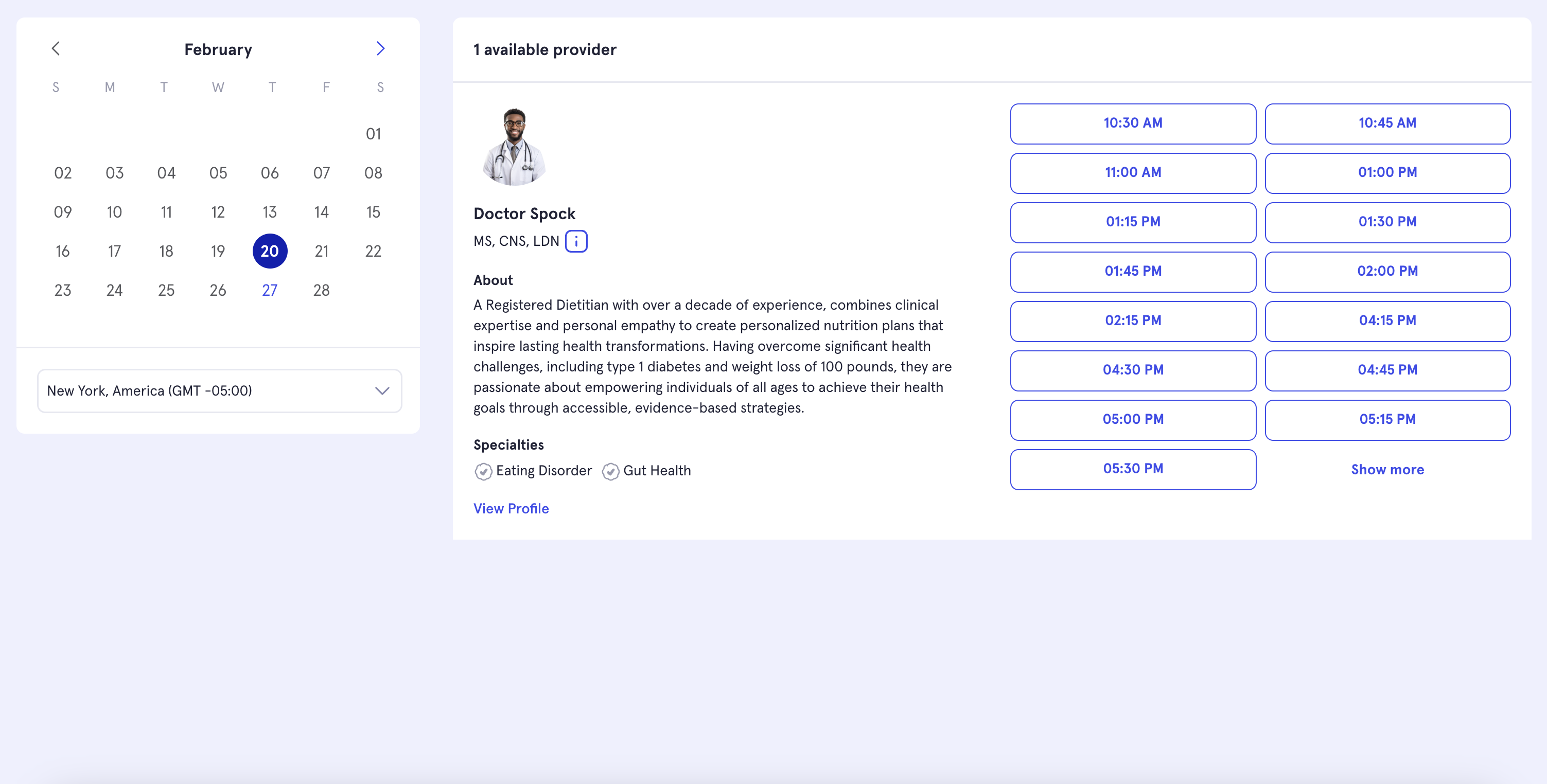This screenshot has height=784, width=1547.
Task: Select the 02:15 PM time slot
Action: coord(1133,321)
